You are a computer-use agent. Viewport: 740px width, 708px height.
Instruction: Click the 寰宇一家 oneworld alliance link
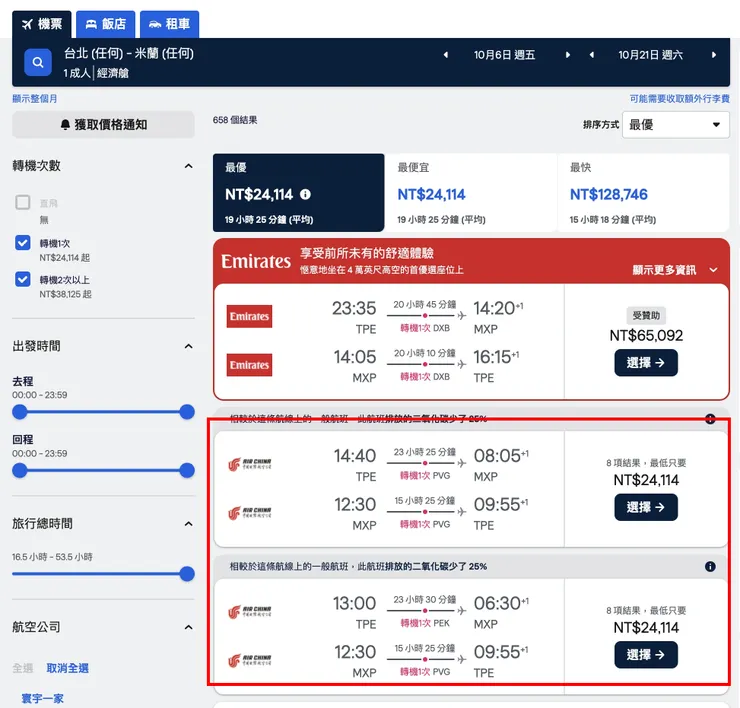pos(42,698)
